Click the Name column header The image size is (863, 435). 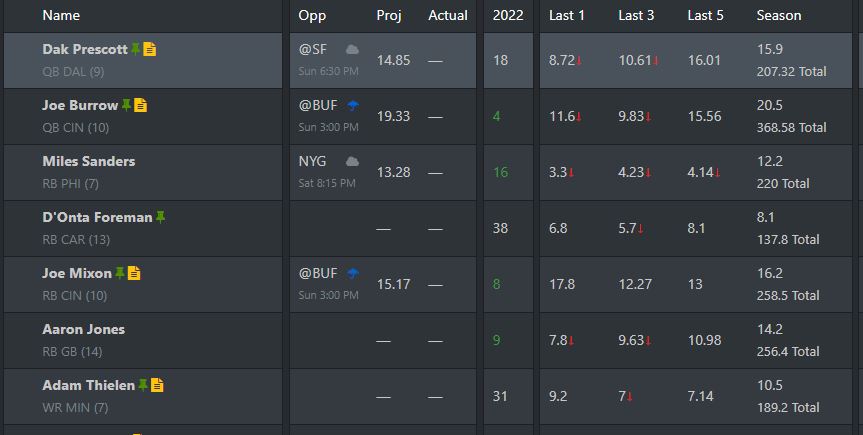pos(61,15)
